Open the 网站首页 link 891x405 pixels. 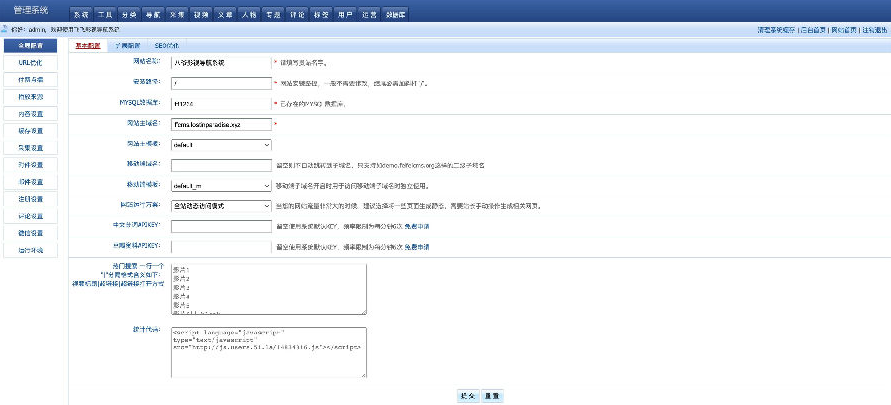(843, 30)
